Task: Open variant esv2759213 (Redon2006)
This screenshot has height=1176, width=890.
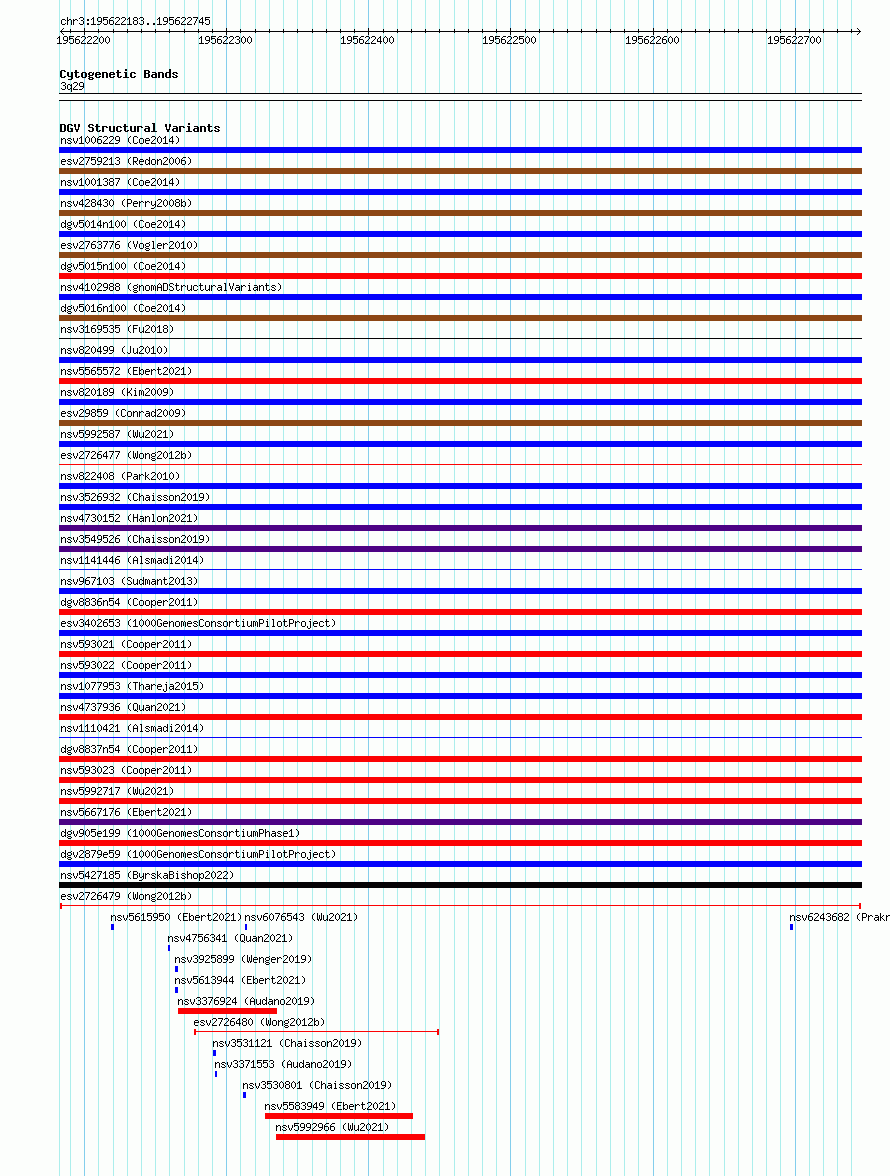Action: [x=126, y=161]
